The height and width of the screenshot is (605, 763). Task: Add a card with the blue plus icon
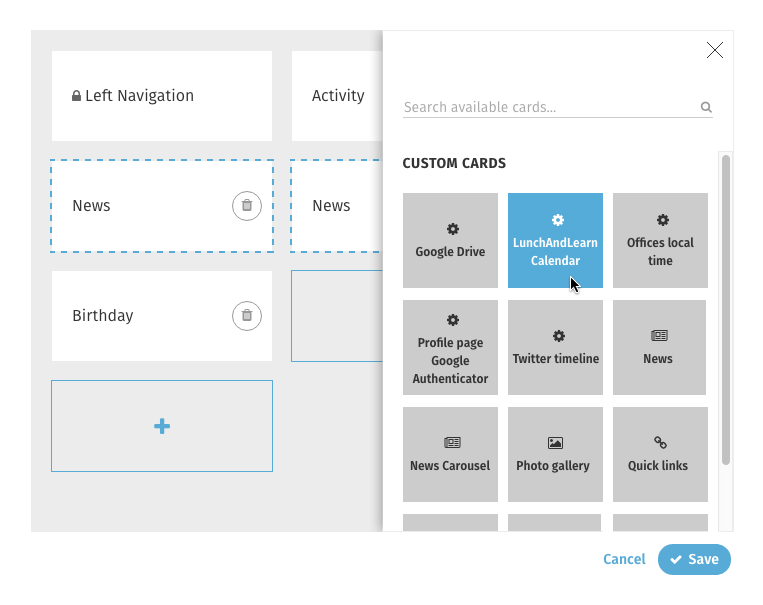162,426
